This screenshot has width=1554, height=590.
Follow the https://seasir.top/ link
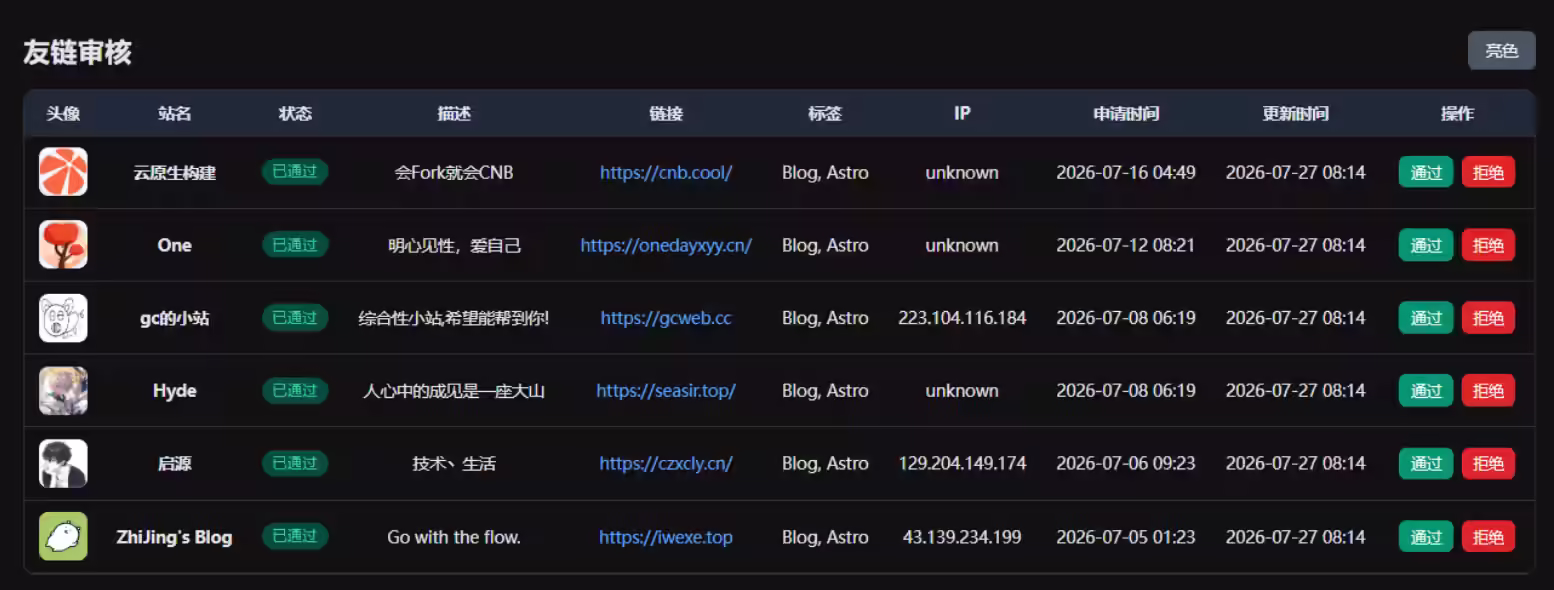click(666, 391)
